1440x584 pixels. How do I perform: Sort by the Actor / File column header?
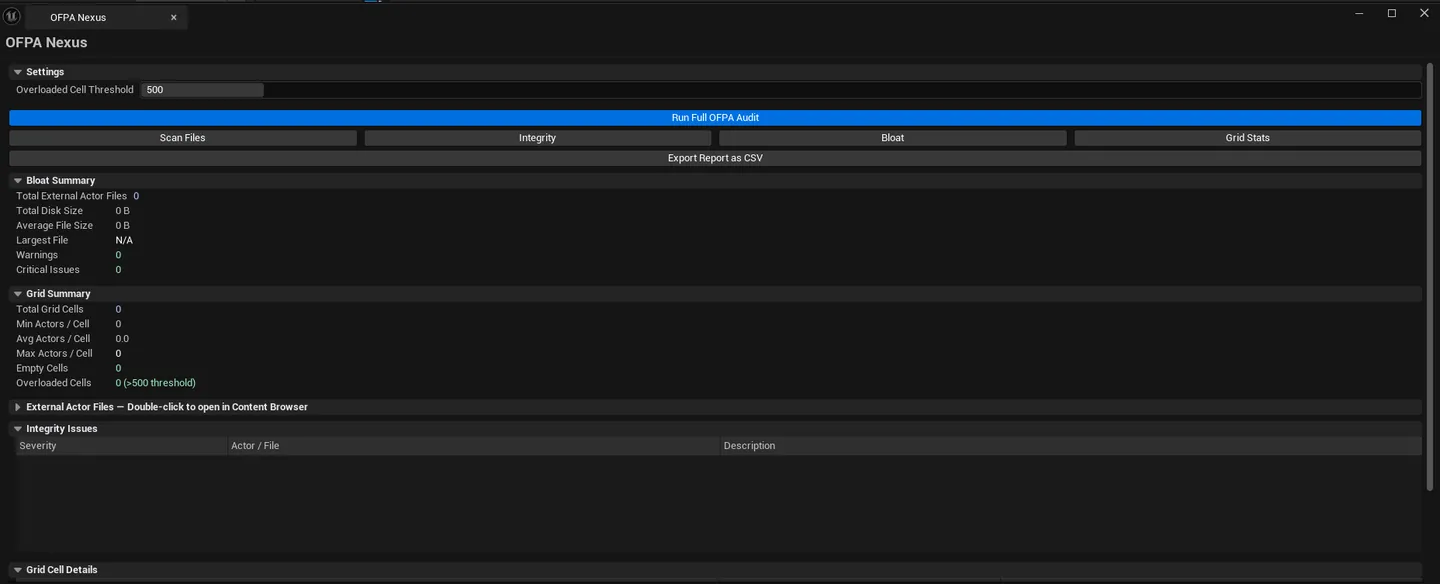coord(474,446)
